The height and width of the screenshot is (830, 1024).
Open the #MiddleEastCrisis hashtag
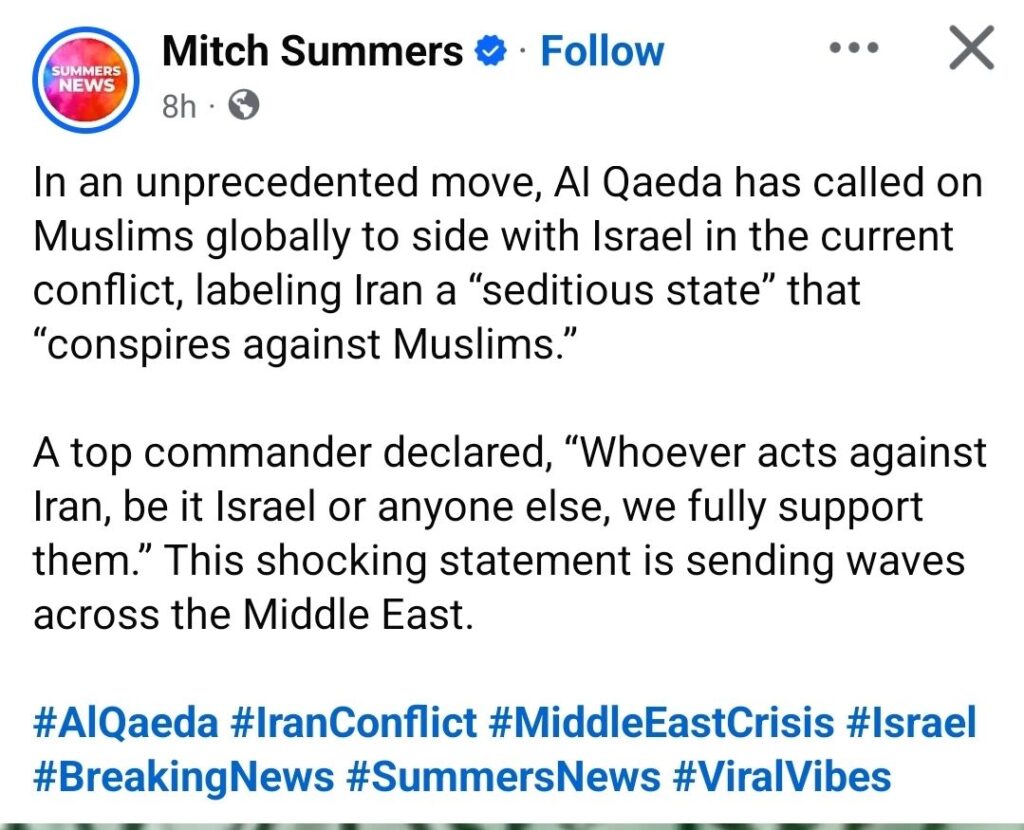coord(663,722)
